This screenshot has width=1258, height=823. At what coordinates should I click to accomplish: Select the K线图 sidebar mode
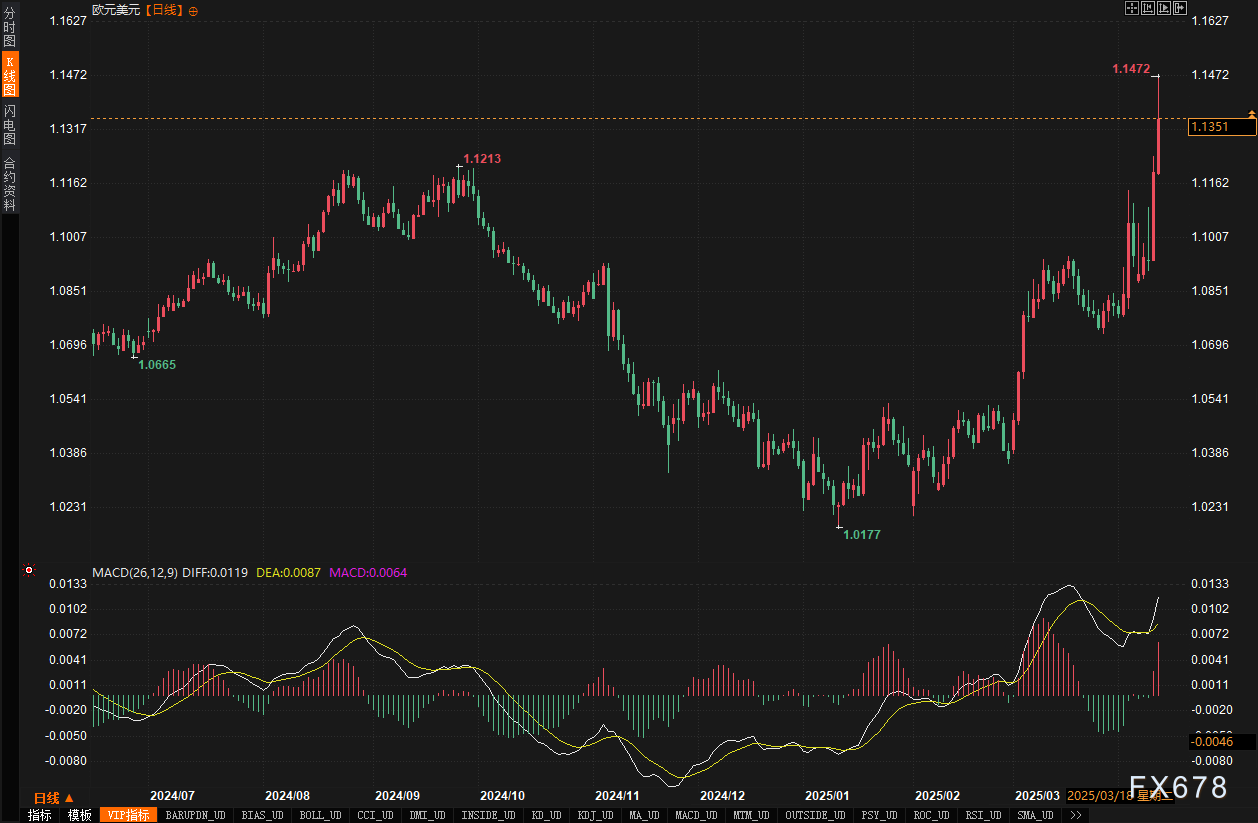click(10, 75)
